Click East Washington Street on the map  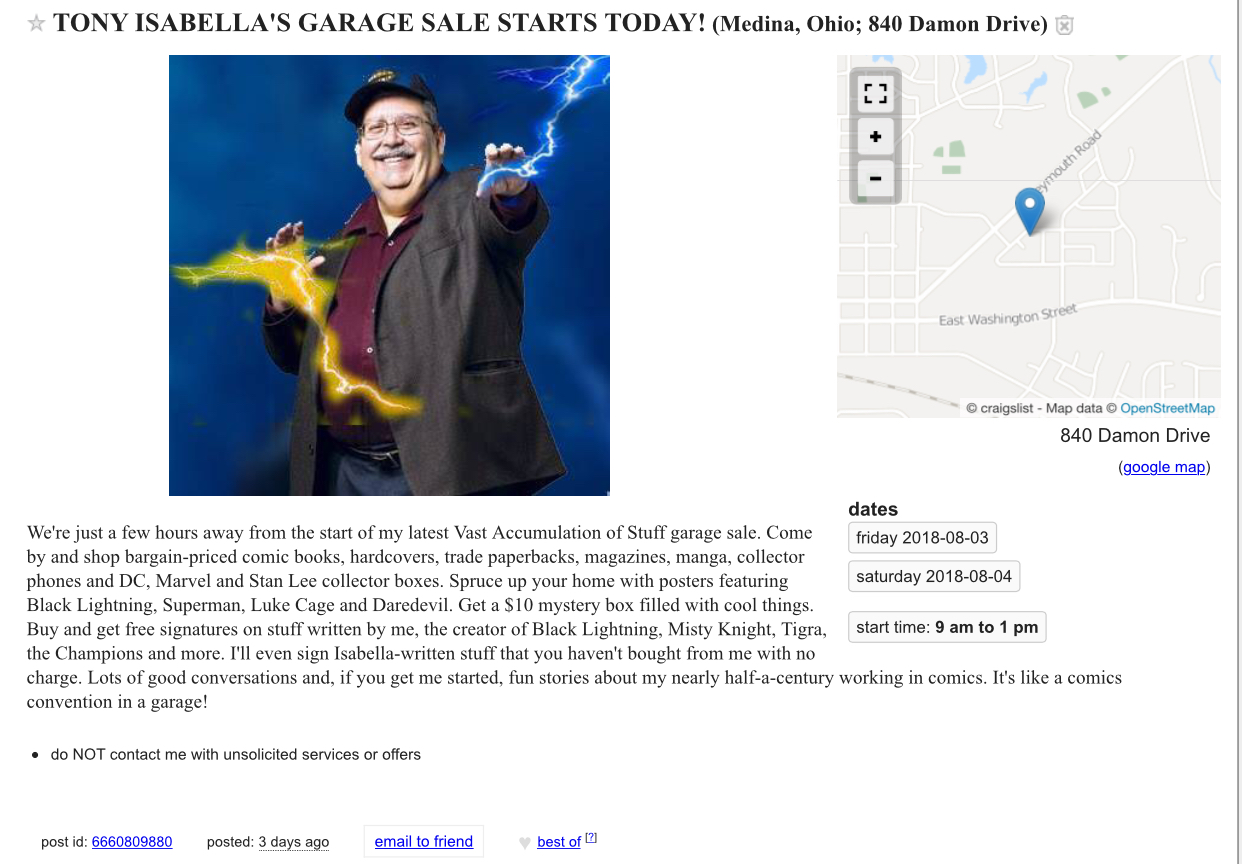(x=1007, y=316)
